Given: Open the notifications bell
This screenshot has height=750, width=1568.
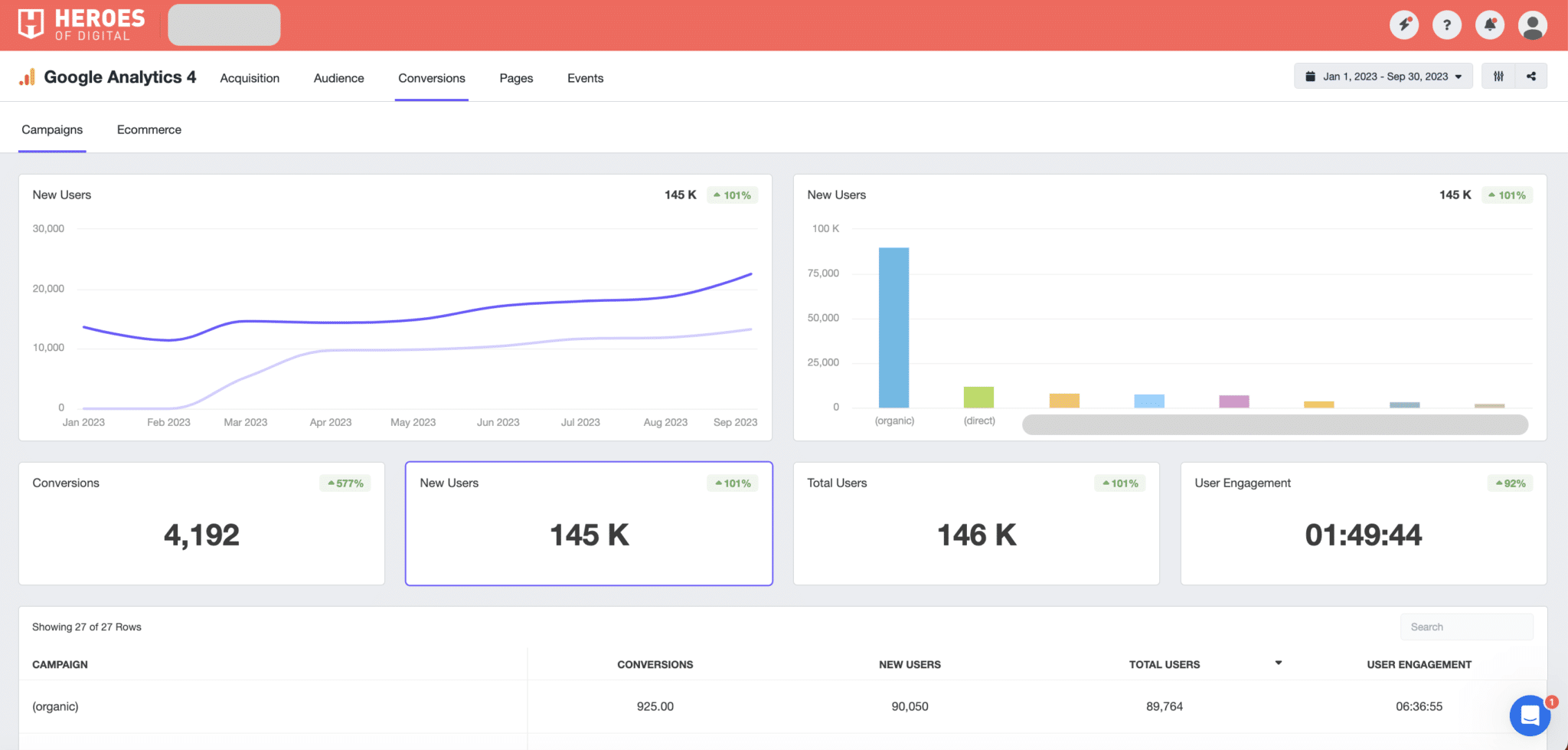Looking at the screenshot, I should (x=1489, y=25).
